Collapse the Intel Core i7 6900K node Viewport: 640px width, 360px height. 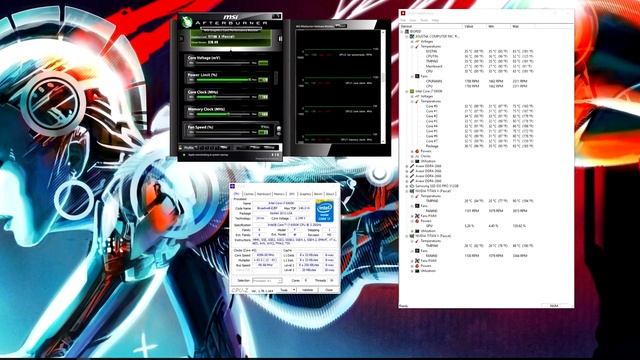406,91
